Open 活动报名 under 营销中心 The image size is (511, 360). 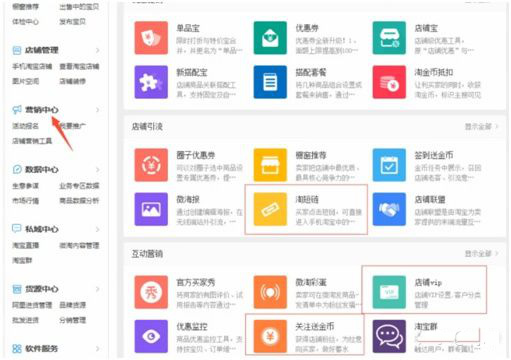coord(25,126)
